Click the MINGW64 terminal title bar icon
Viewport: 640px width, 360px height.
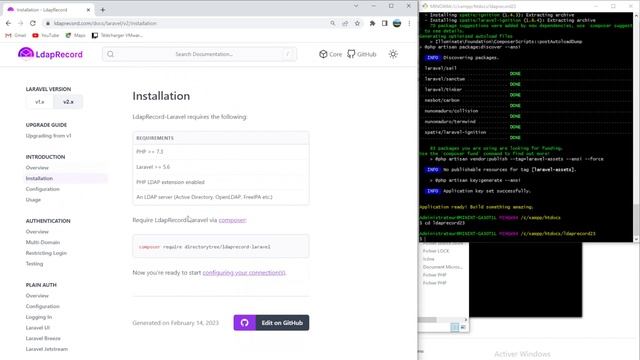coord(425,6)
